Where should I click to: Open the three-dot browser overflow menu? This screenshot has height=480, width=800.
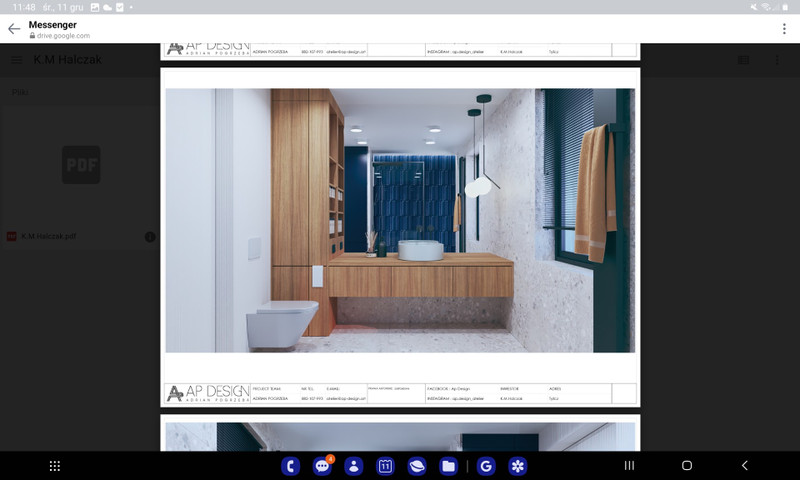point(784,29)
